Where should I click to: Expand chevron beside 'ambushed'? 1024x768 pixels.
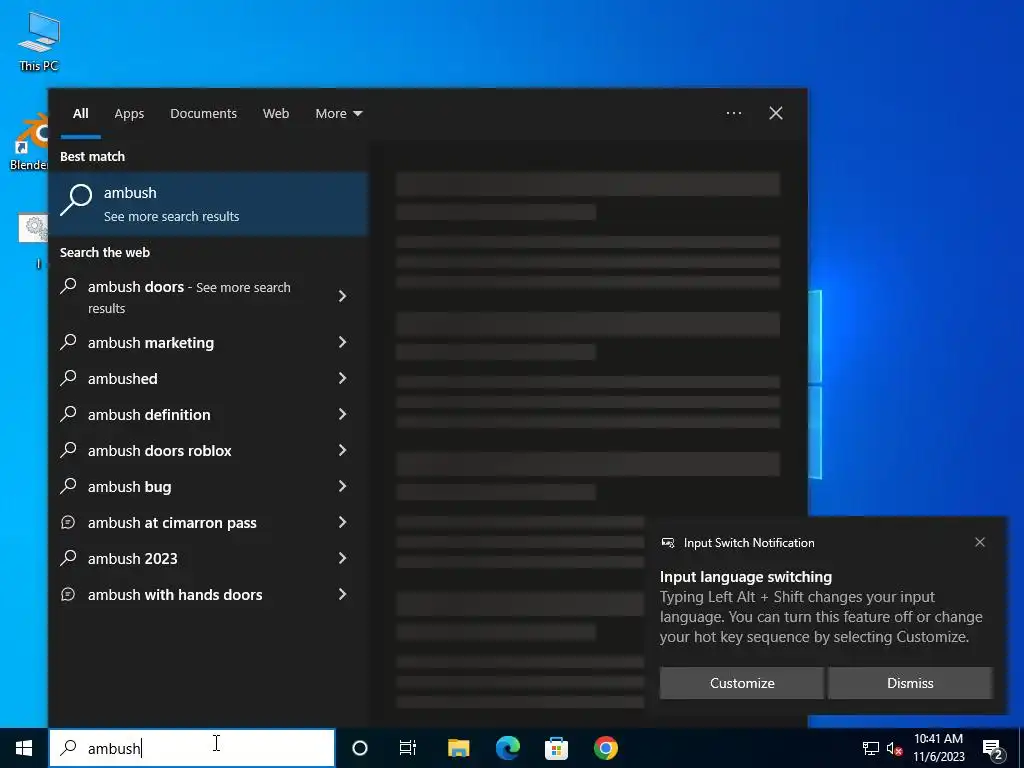[342, 377]
